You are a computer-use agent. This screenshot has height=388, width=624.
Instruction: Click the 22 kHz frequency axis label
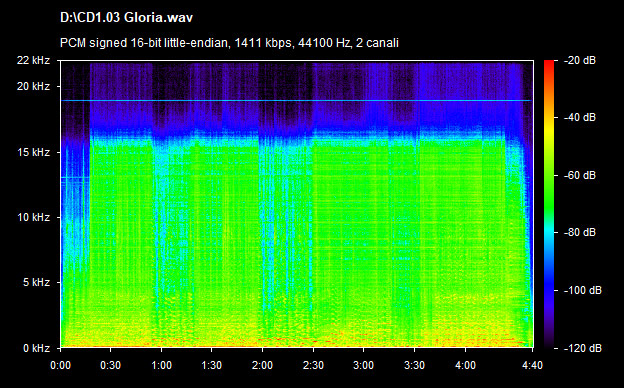pyautogui.click(x=33, y=60)
